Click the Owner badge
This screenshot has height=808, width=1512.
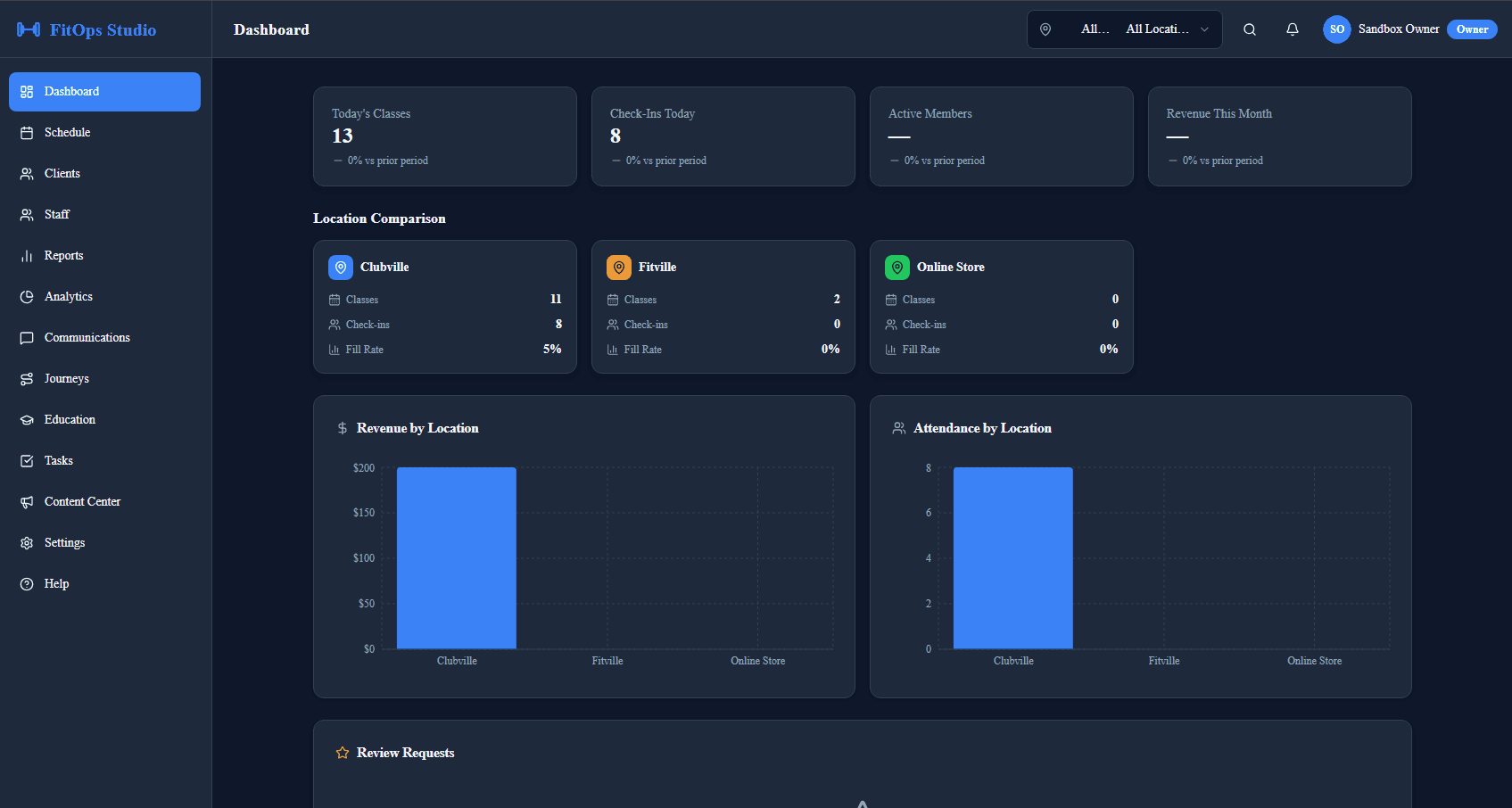click(1471, 29)
